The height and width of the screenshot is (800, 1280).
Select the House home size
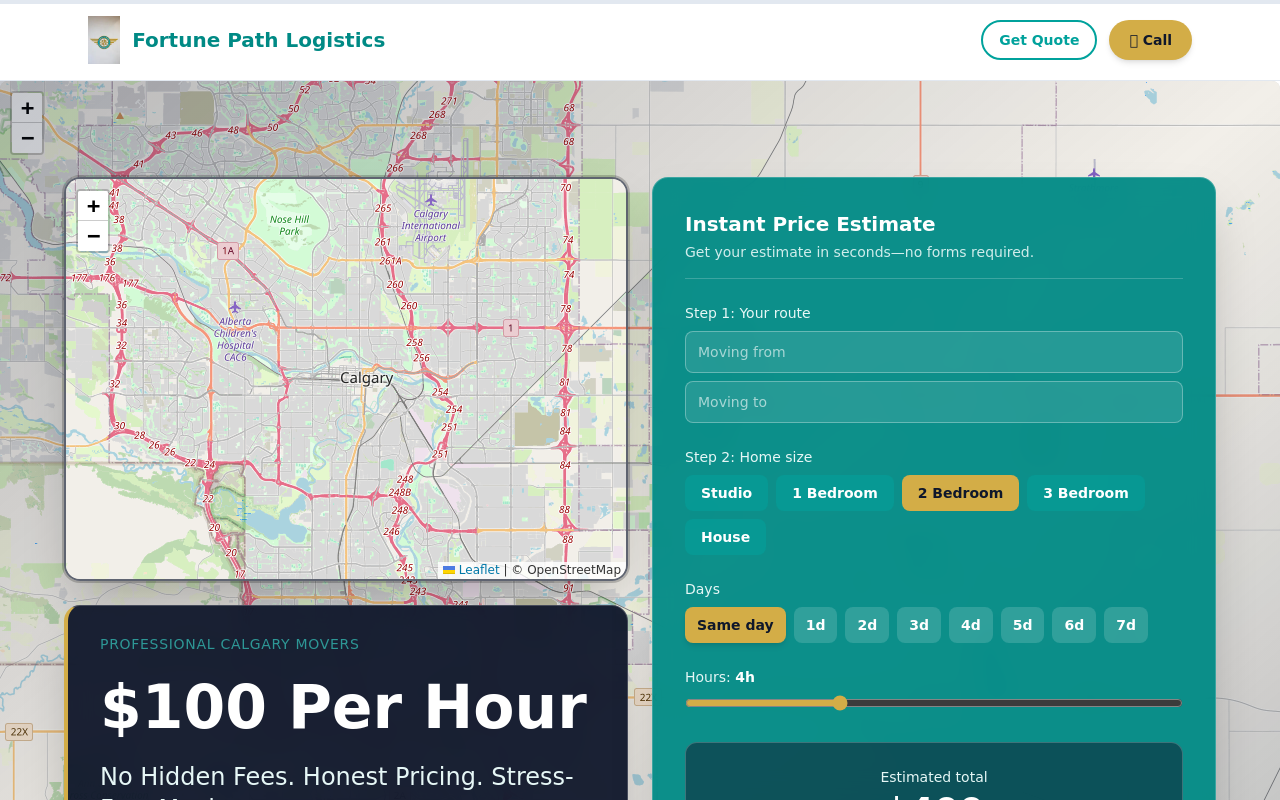click(725, 537)
